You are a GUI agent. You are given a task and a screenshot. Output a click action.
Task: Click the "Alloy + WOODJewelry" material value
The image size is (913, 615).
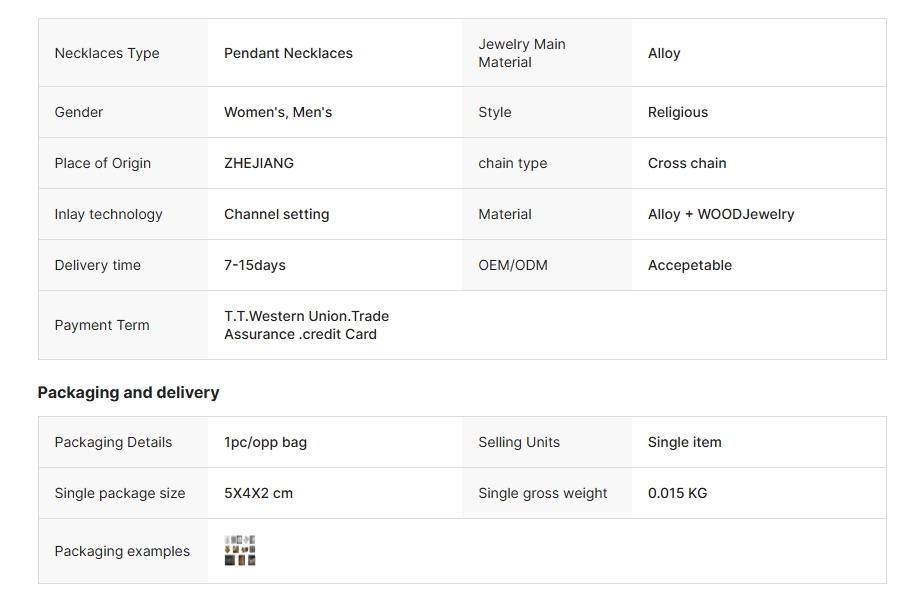coord(721,214)
